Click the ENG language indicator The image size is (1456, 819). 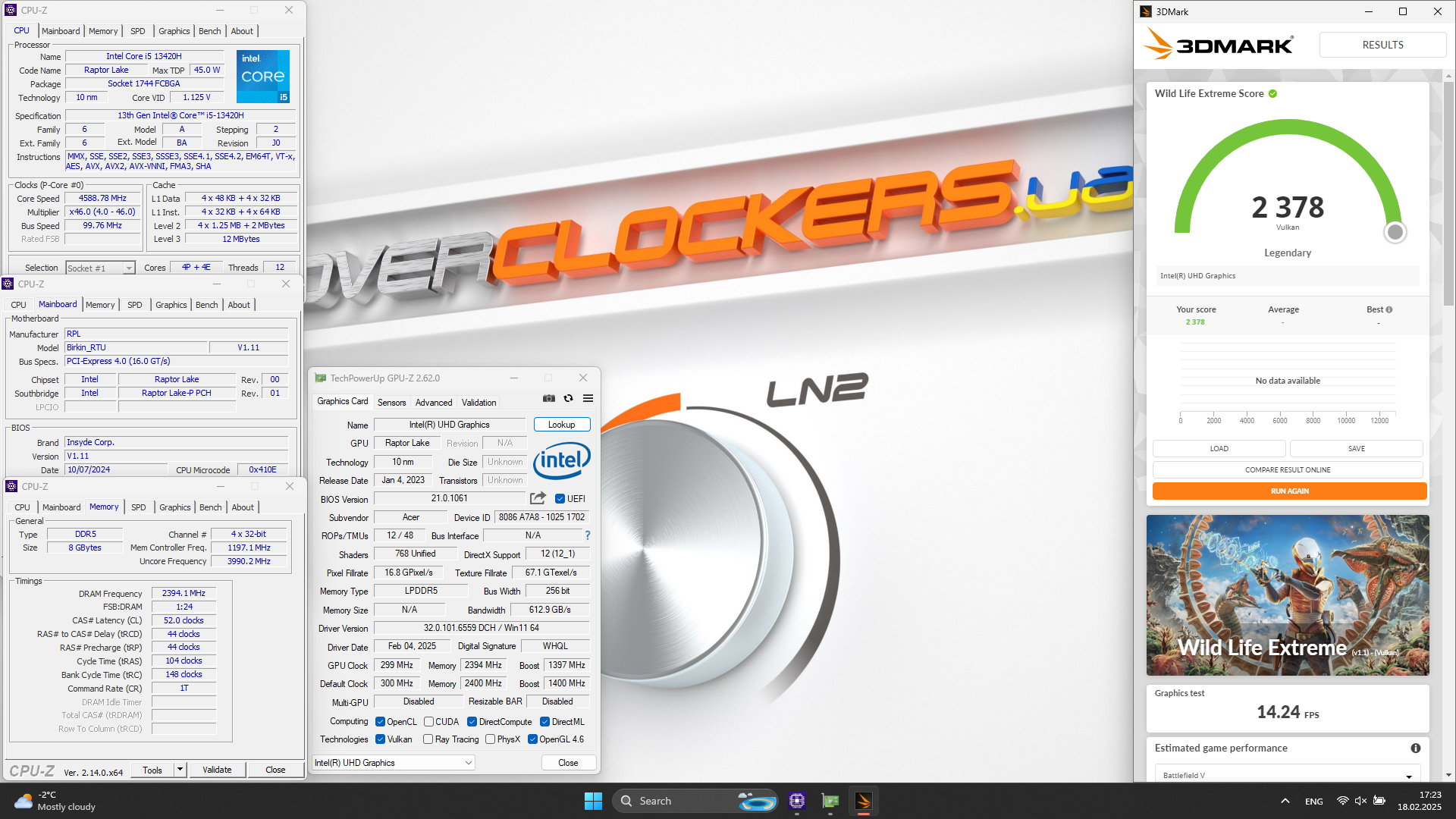[x=1314, y=801]
